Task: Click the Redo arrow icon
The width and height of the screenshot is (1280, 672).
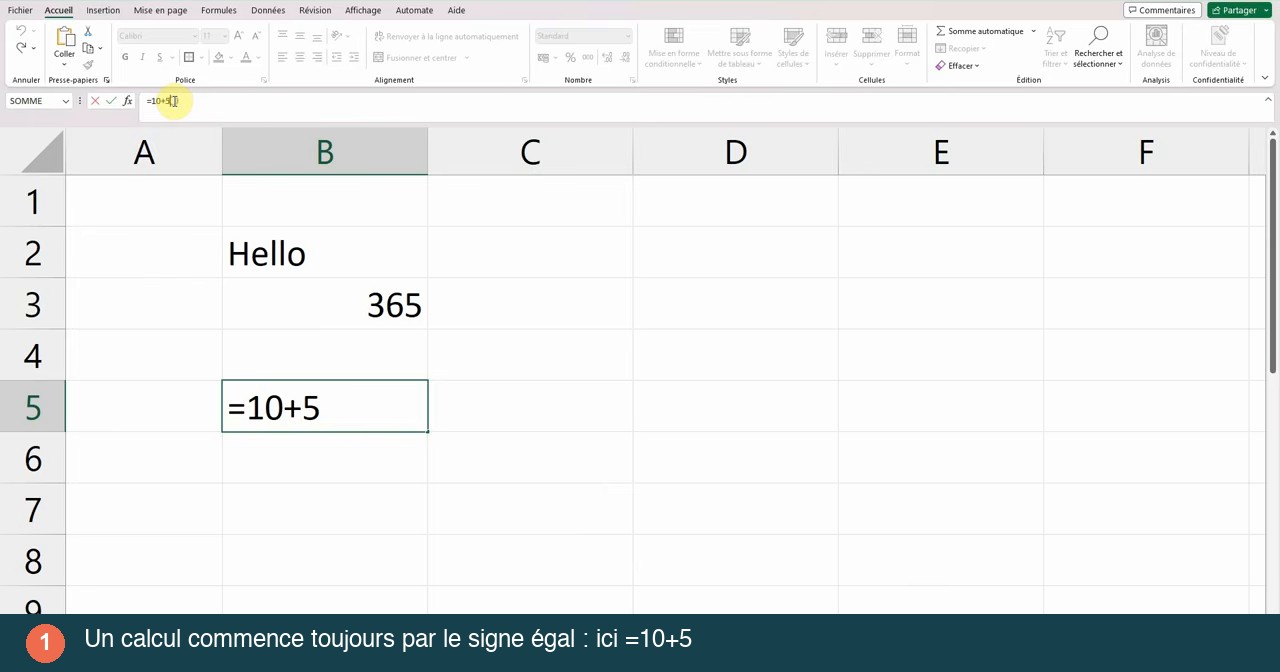Action: 21,48
